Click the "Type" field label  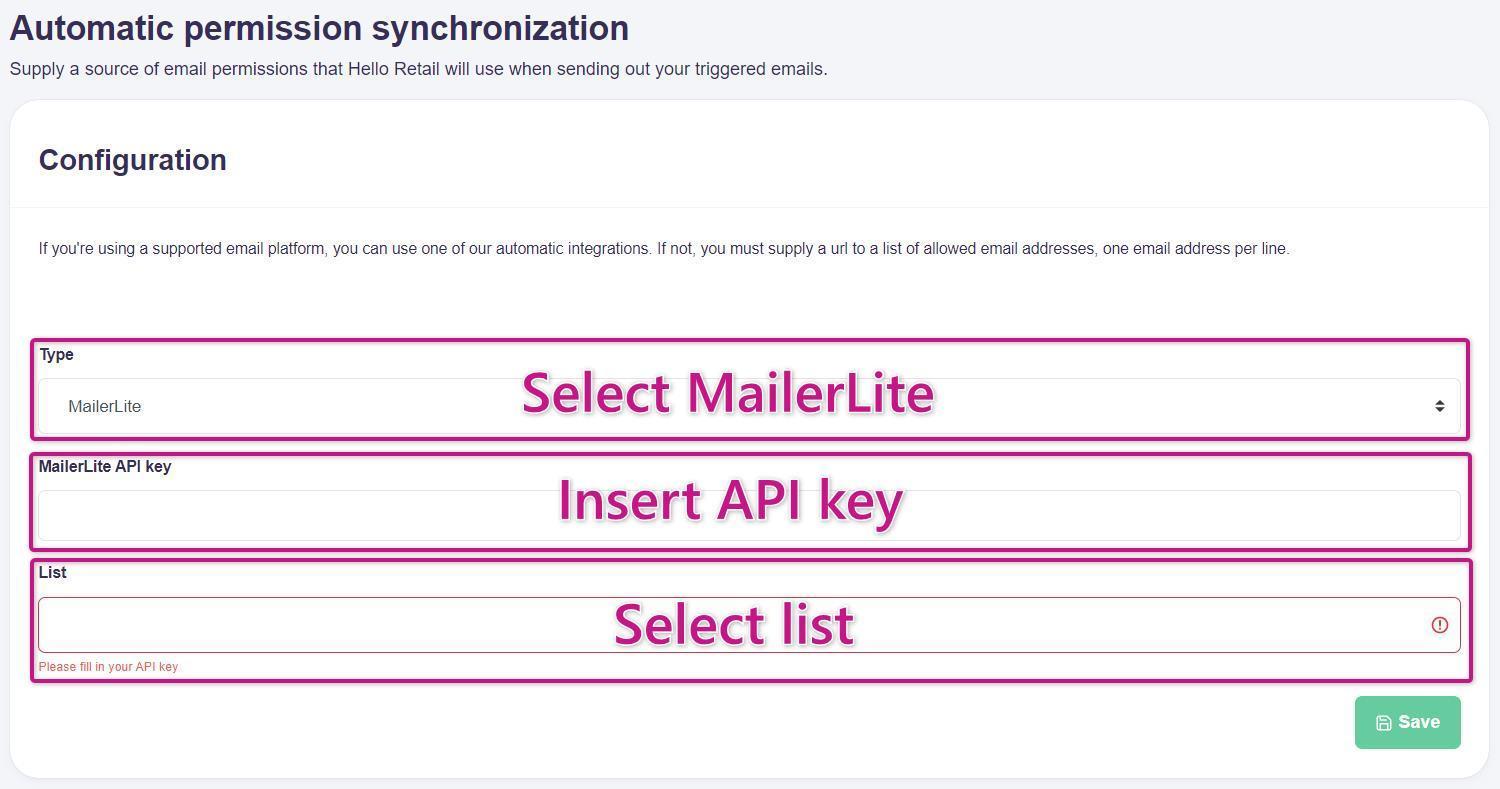pyautogui.click(x=56, y=355)
